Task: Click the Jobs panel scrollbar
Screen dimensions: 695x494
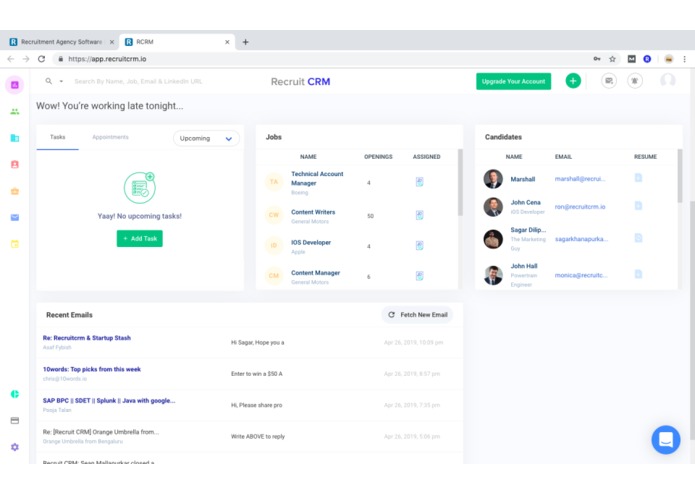Action: (x=460, y=183)
